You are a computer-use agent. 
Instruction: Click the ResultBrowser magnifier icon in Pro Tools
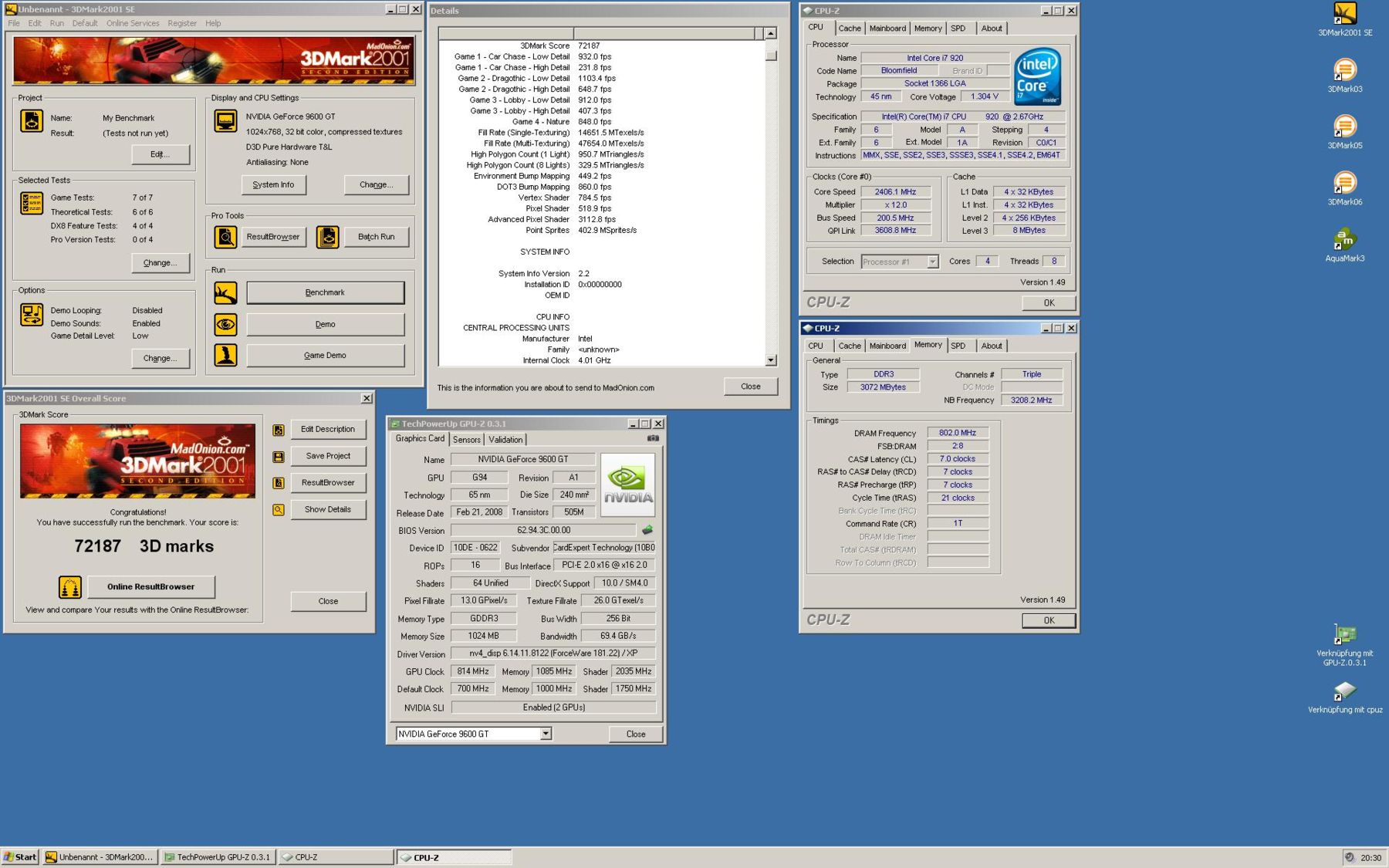coord(225,237)
